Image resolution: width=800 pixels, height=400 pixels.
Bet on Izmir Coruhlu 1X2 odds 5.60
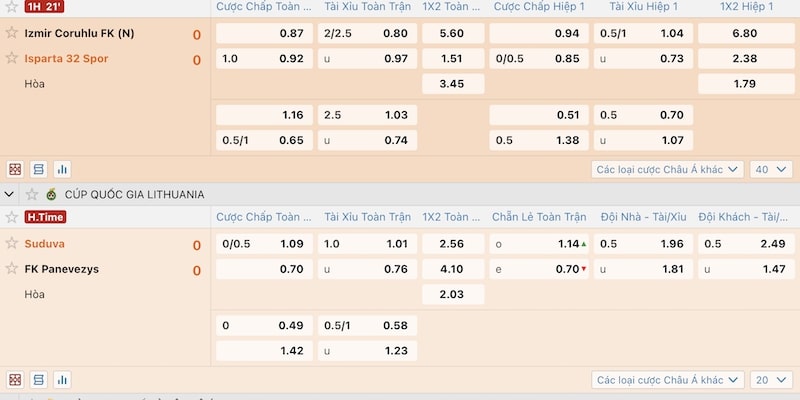pyautogui.click(x=451, y=33)
